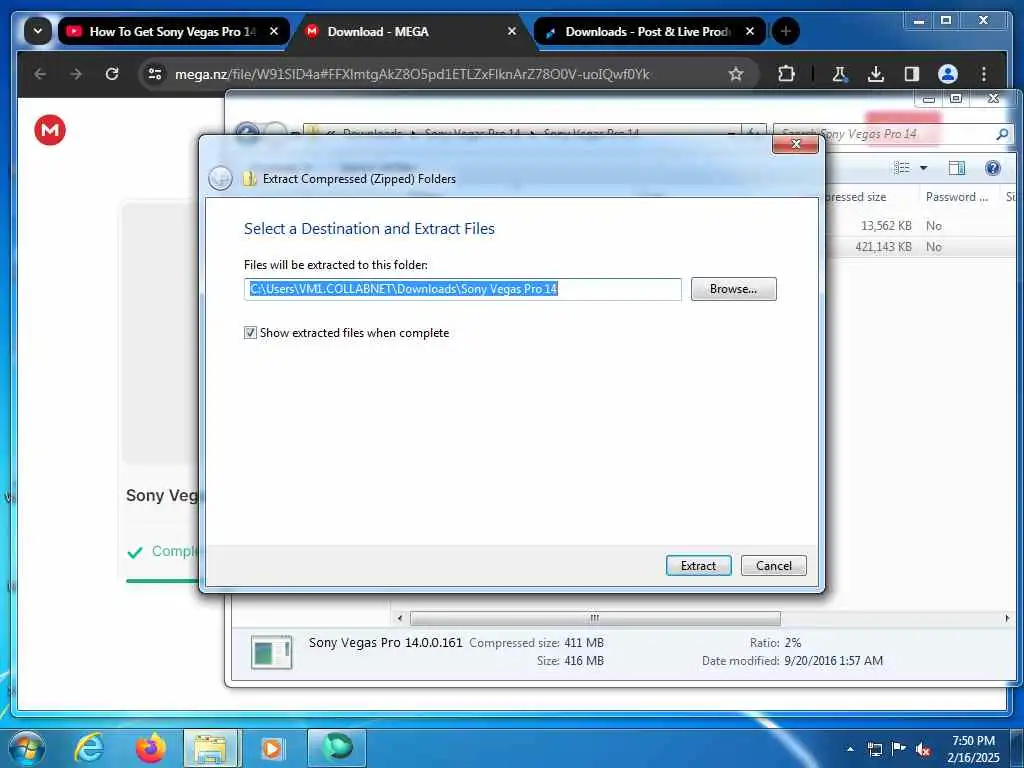Close the Download - MEGA tab

(512, 31)
